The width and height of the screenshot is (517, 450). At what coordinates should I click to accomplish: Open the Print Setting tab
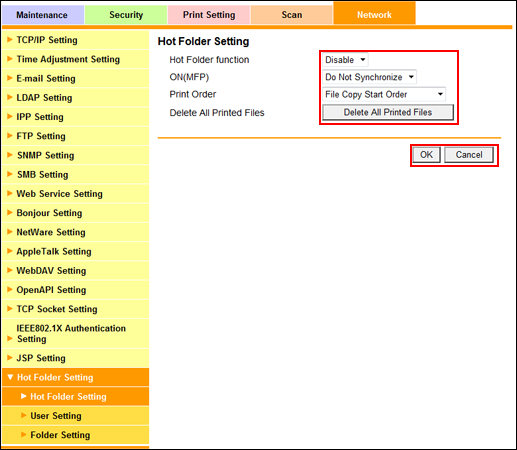(209, 15)
